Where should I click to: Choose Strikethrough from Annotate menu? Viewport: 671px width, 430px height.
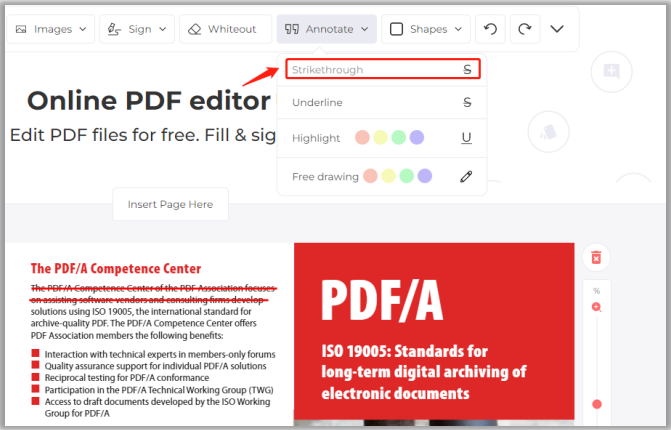[x=383, y=69]
